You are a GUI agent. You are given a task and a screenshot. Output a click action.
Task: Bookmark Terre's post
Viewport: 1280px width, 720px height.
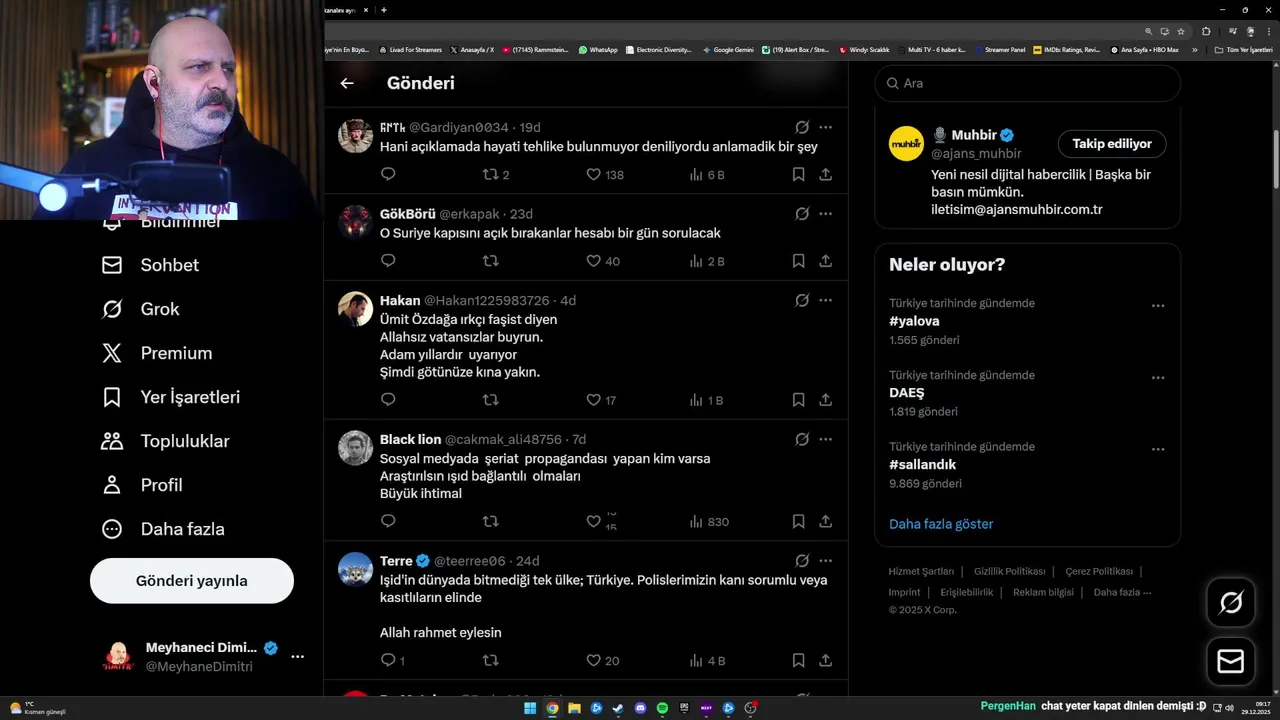pos(798,660)
